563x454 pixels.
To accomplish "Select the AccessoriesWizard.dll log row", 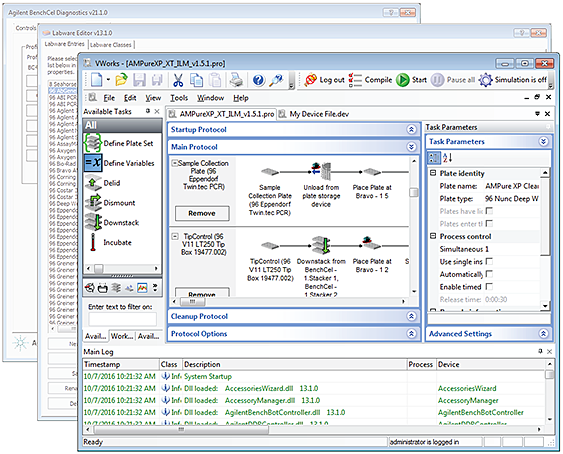I will (x=314, y=388).
